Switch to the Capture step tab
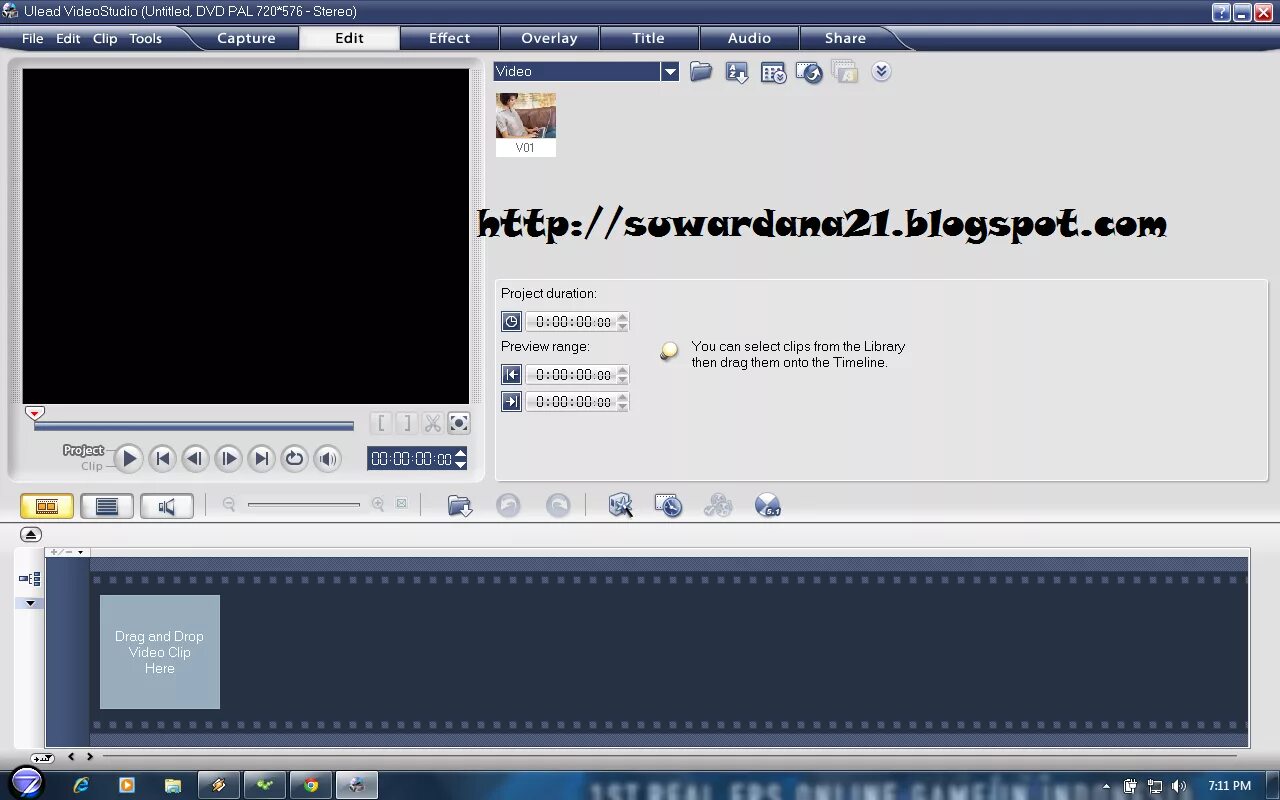The height and width of the screenshot is (800, 1280). tap(246, 38)
